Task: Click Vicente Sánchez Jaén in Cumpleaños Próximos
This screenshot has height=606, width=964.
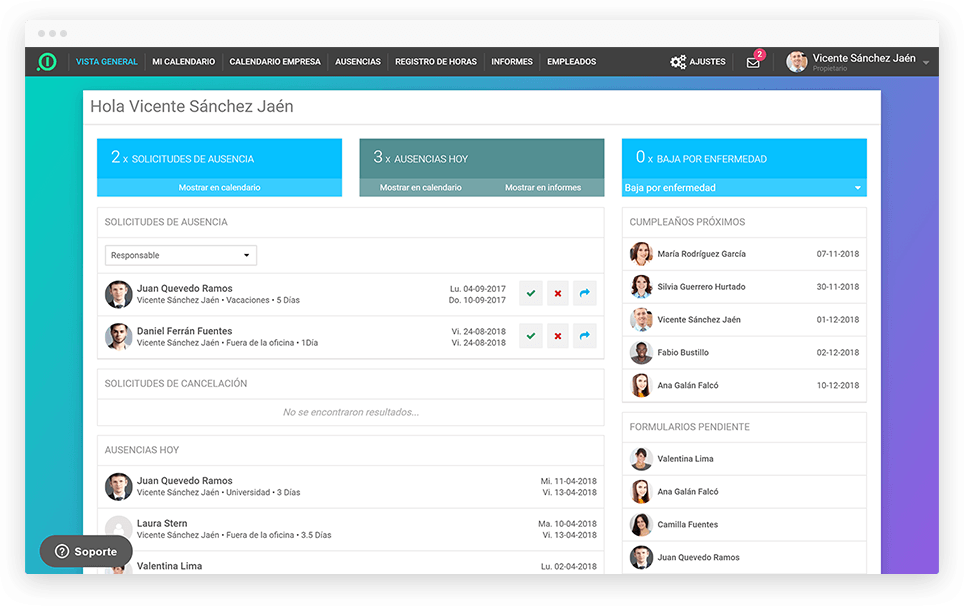Action: coord(699,320)
